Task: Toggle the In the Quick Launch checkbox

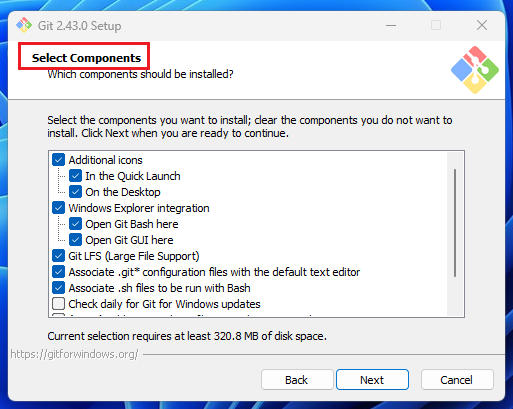Action: [75, 176]
